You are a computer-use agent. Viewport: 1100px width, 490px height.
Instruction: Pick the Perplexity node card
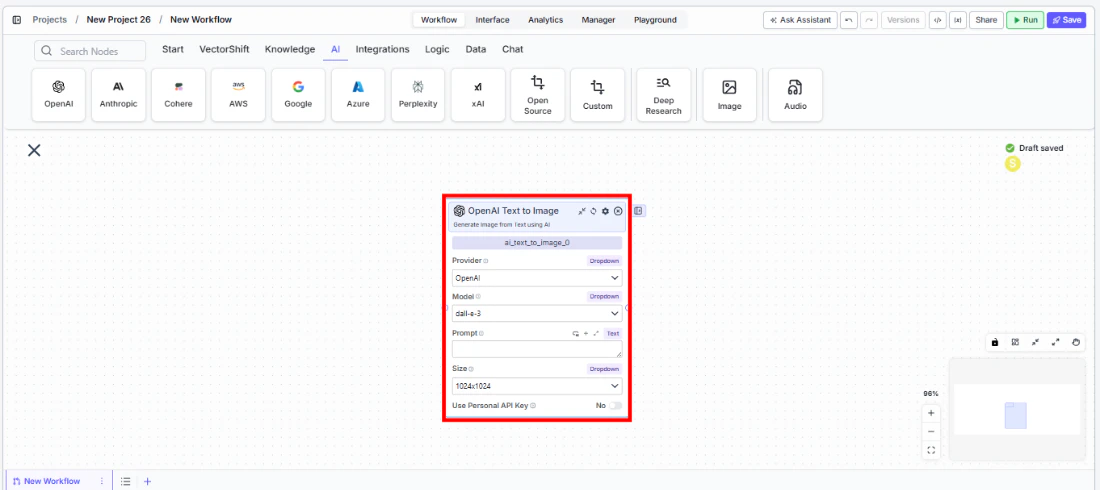point(418,95)
